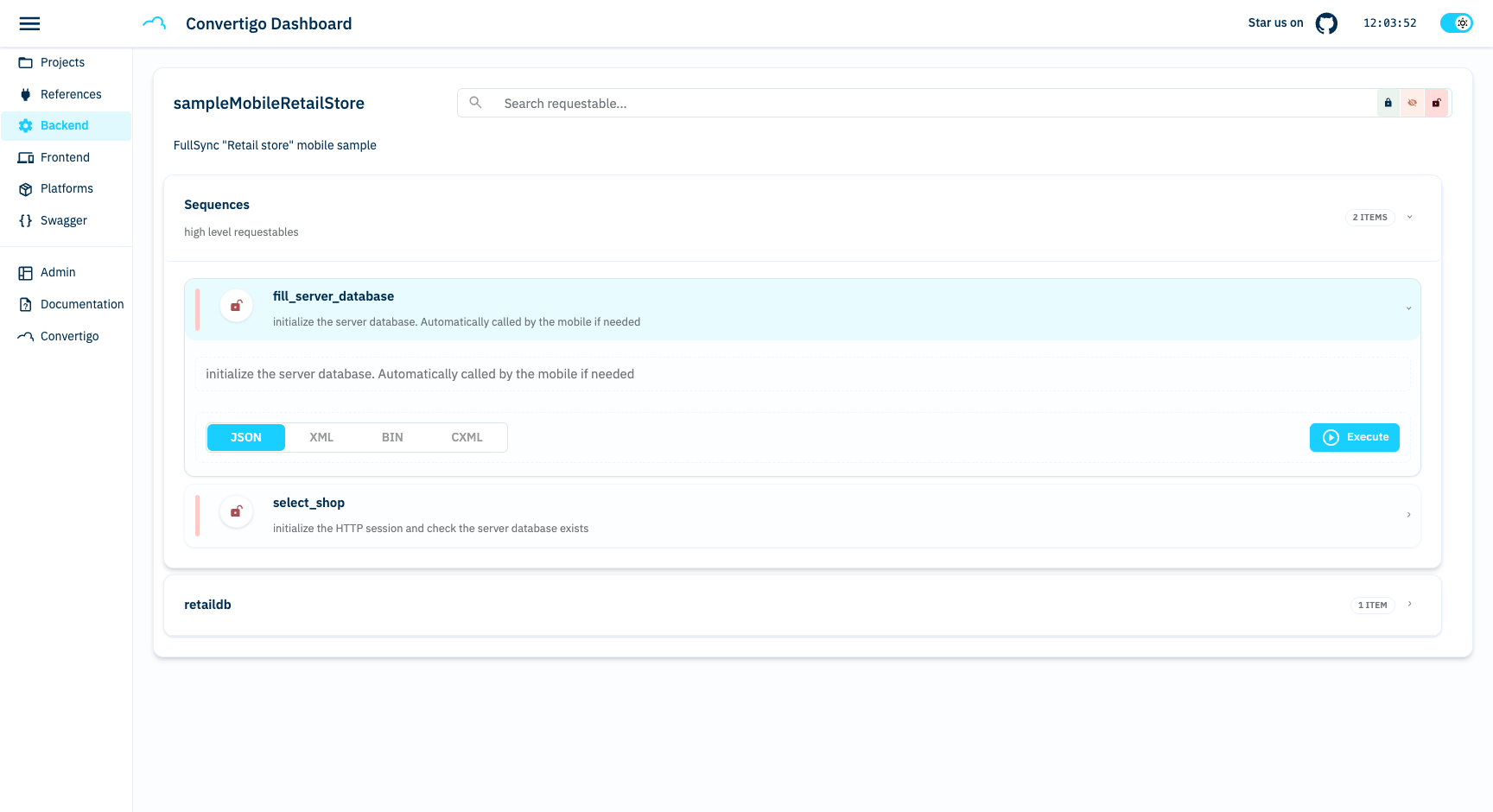This screenshot has height=812, width=1493.
Task: Click the unlocked padlock on fill_server_database
Action: pyautogui.click(x=236, y=306)
